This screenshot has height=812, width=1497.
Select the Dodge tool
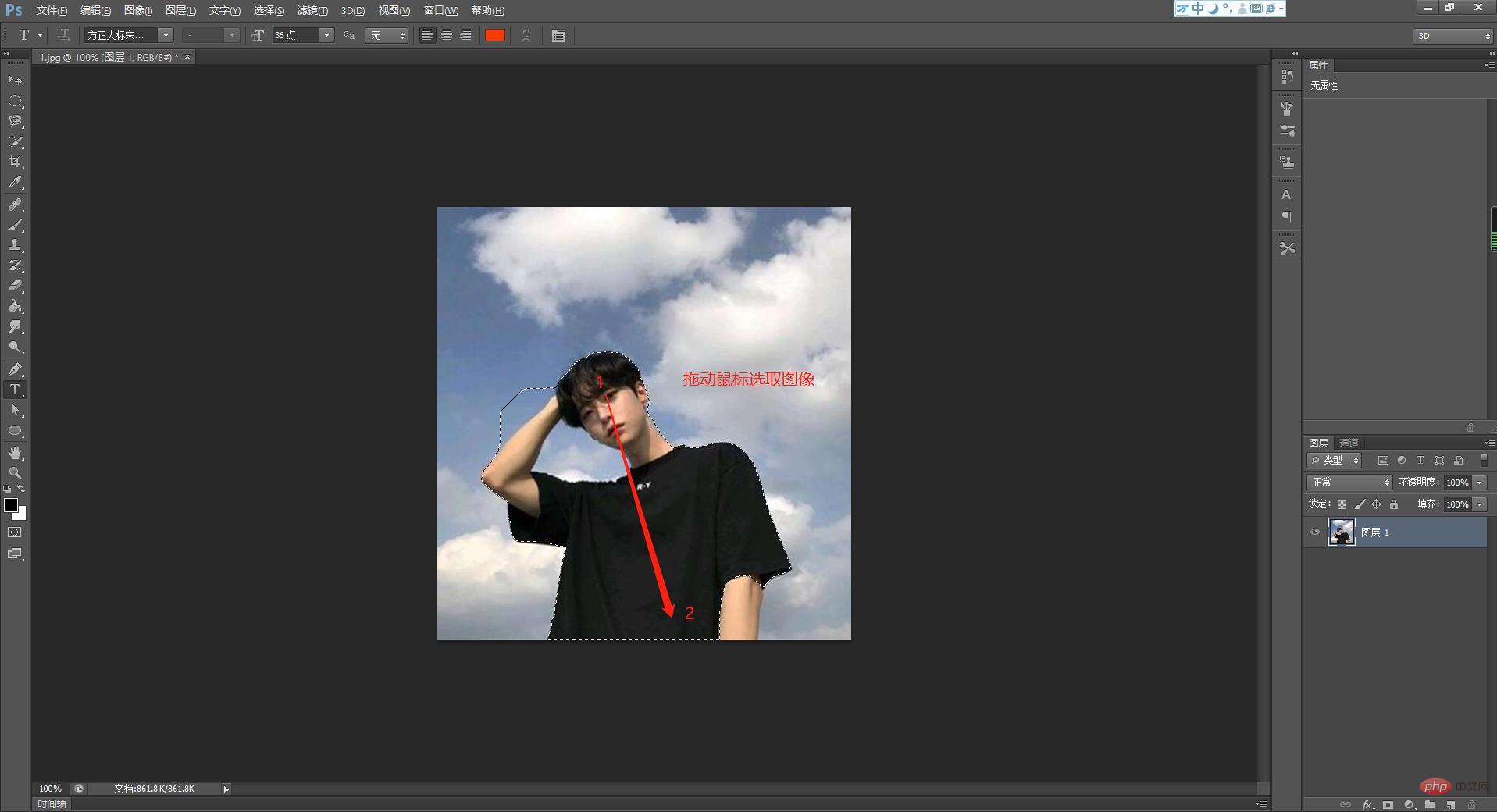pyautogui.click(x=15, y=347)
